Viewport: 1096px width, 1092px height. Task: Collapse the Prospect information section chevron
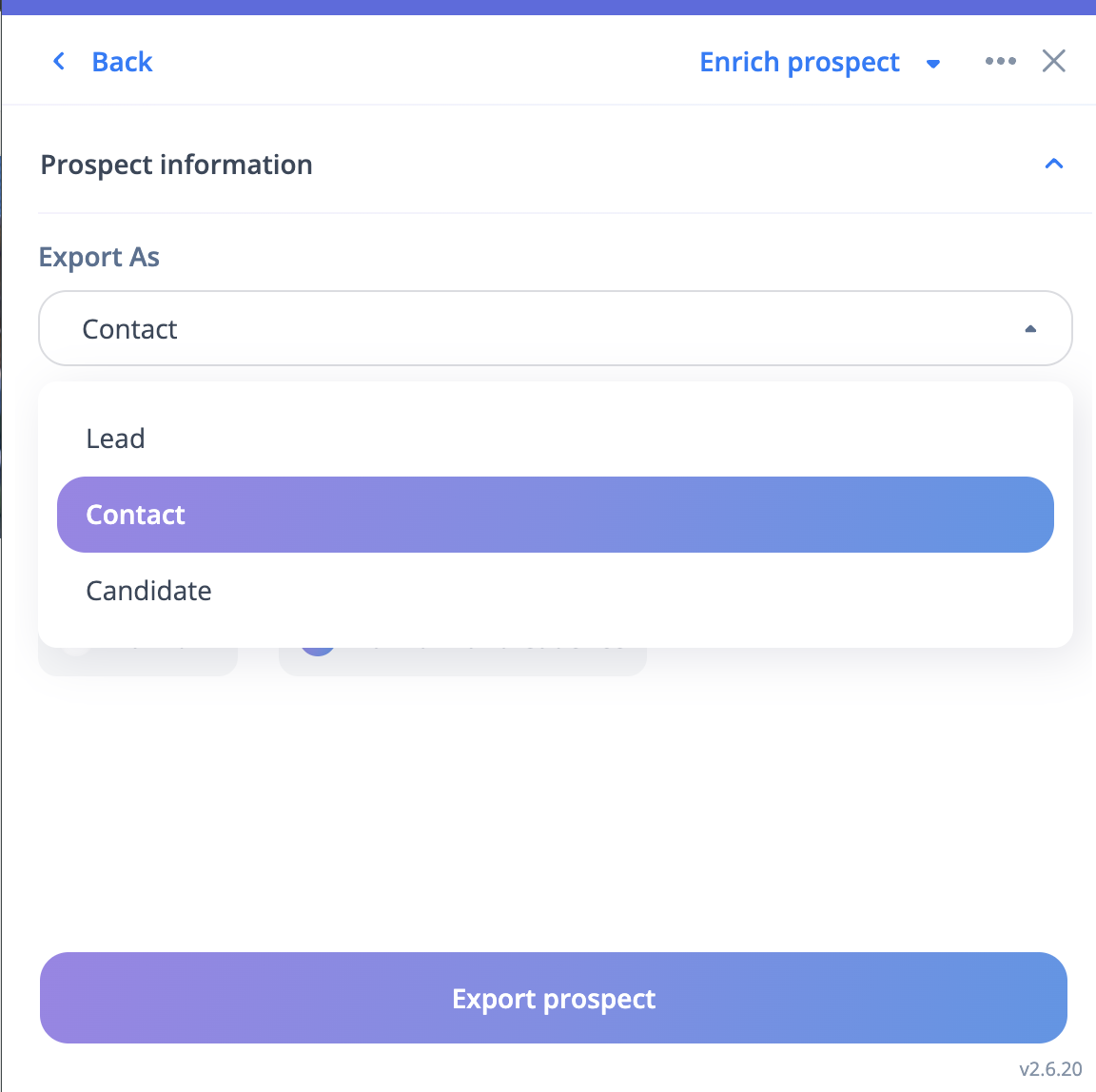coord(1053,164)
